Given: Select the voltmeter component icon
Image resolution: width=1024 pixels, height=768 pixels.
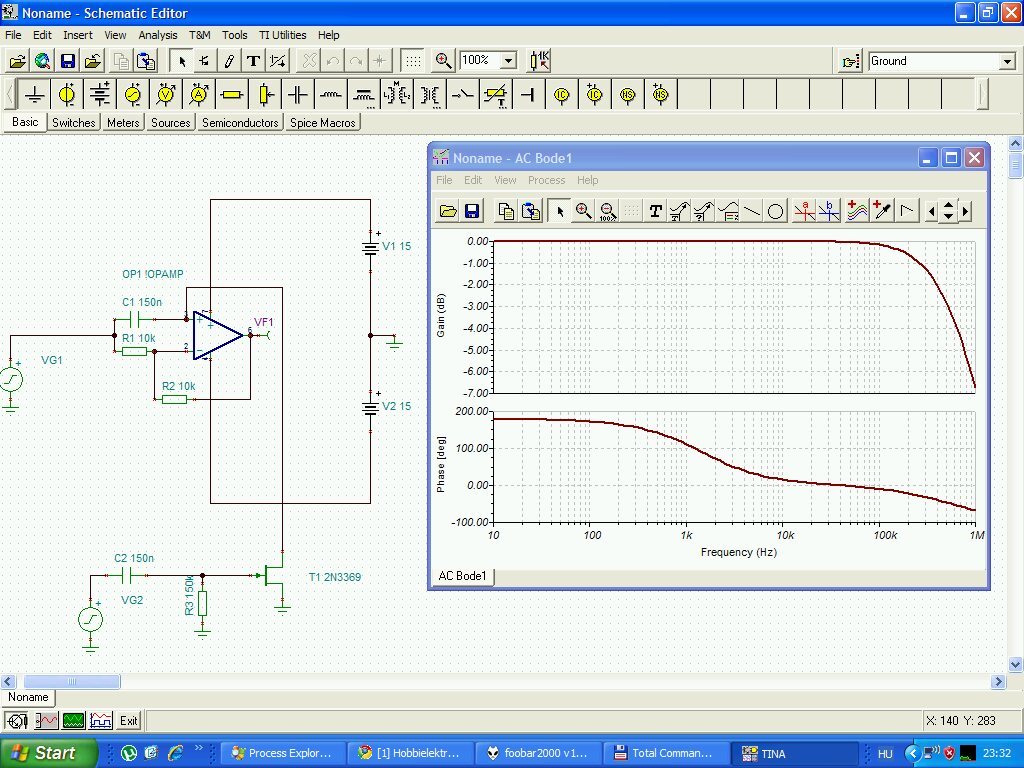Looking at the screenshot, I should coord(166,95).
